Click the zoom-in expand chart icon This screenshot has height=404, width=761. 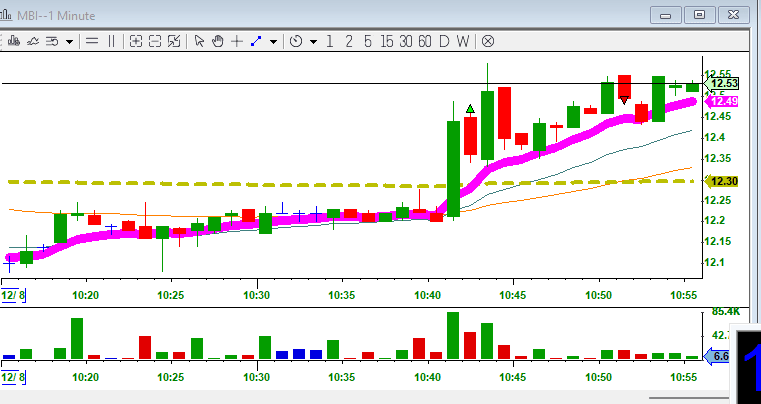[135, 41]
